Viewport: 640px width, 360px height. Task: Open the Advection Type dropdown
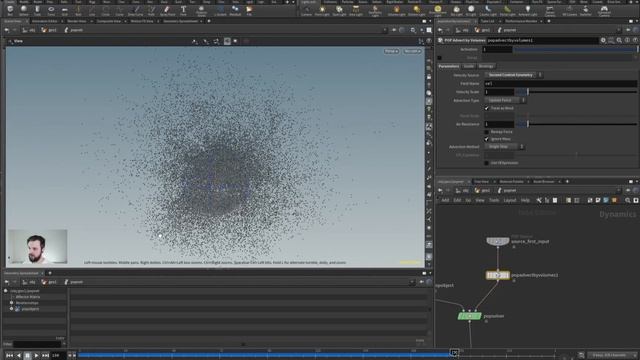pos(505,100)
